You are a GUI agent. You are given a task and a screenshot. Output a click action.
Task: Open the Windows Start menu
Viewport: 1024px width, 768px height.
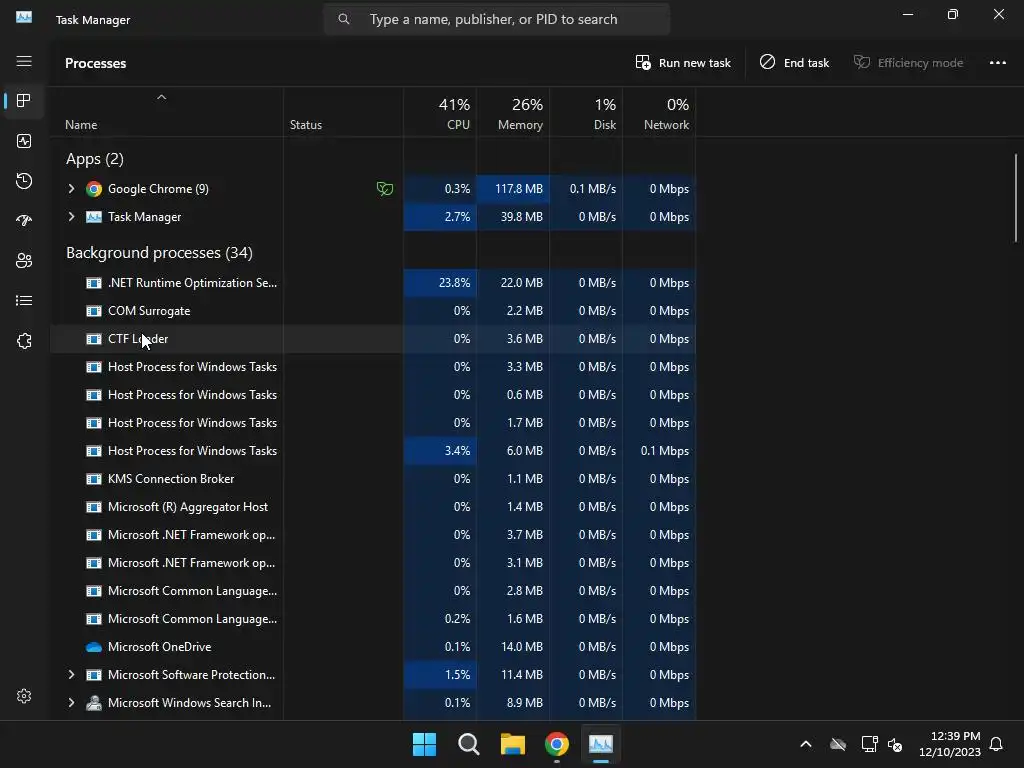click(424, 744)
